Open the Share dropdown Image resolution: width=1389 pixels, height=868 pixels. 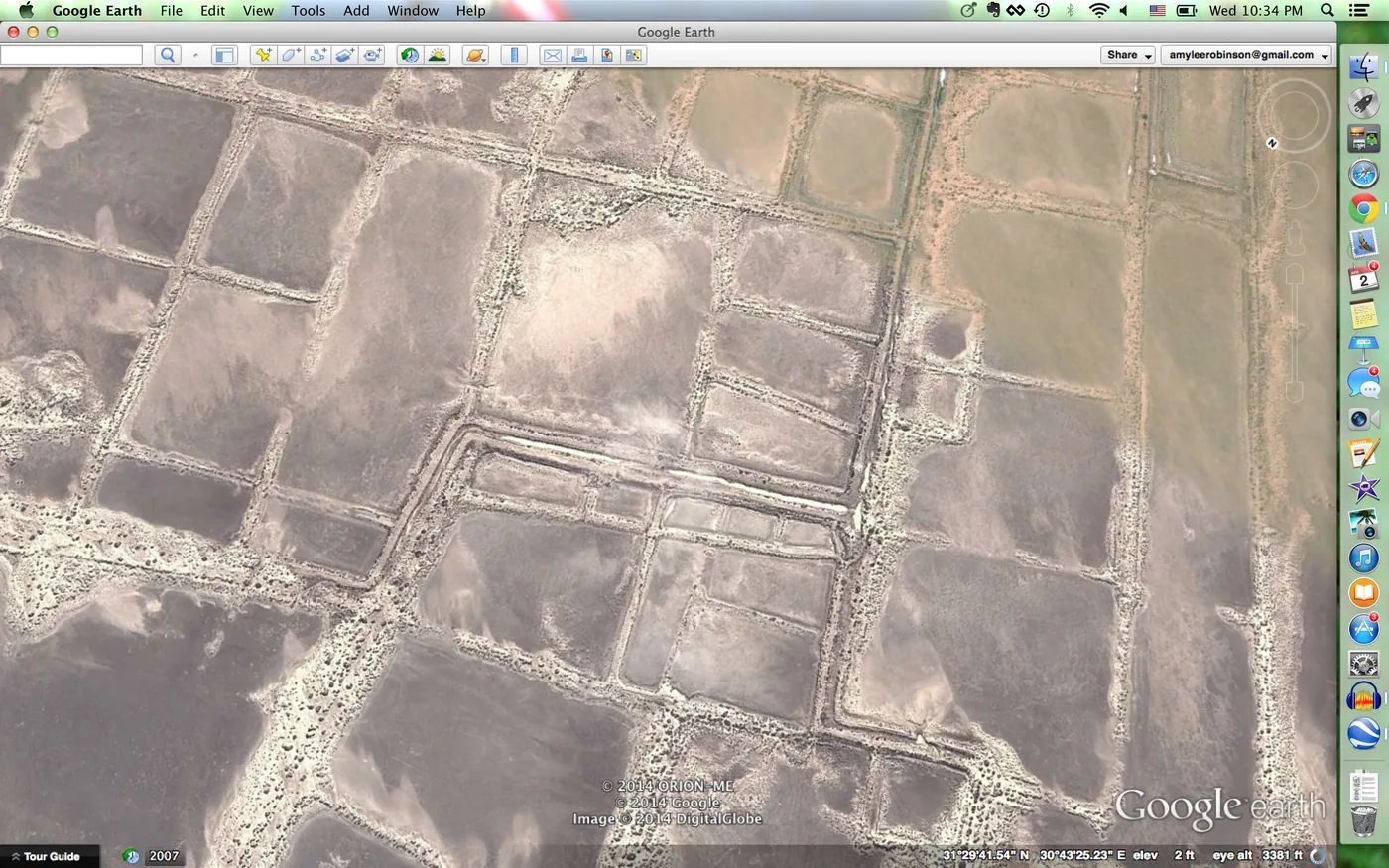tap(1128, 56)
